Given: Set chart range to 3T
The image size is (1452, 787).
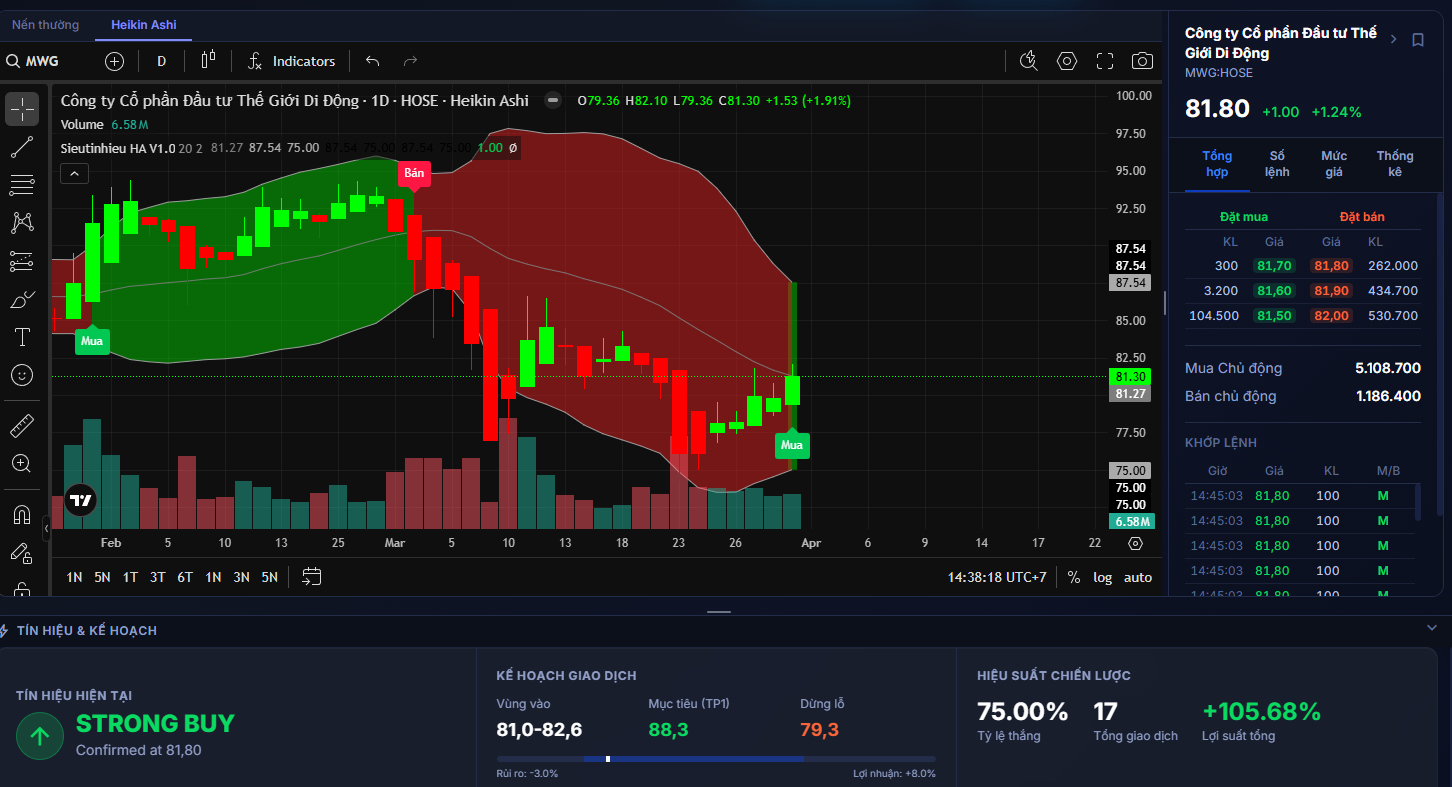Looking at the screenshot, I should coord(158,577).
